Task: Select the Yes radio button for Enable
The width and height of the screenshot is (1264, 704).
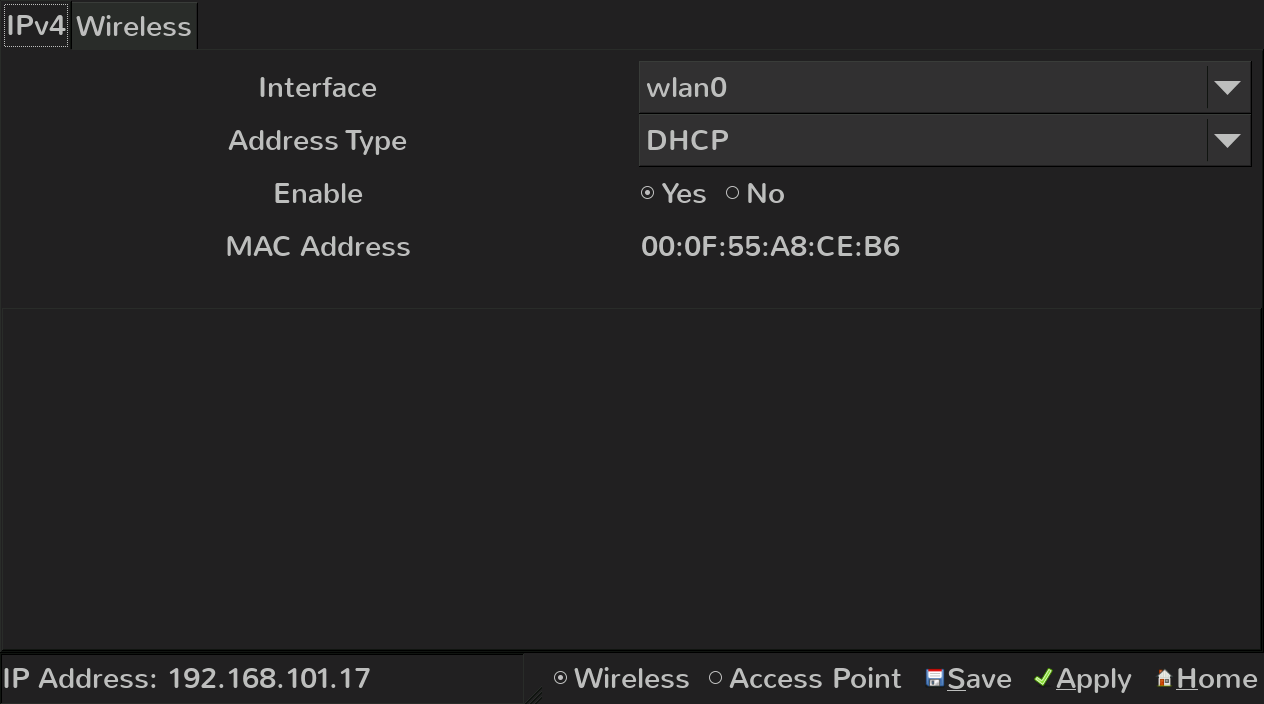Action: 648,193
